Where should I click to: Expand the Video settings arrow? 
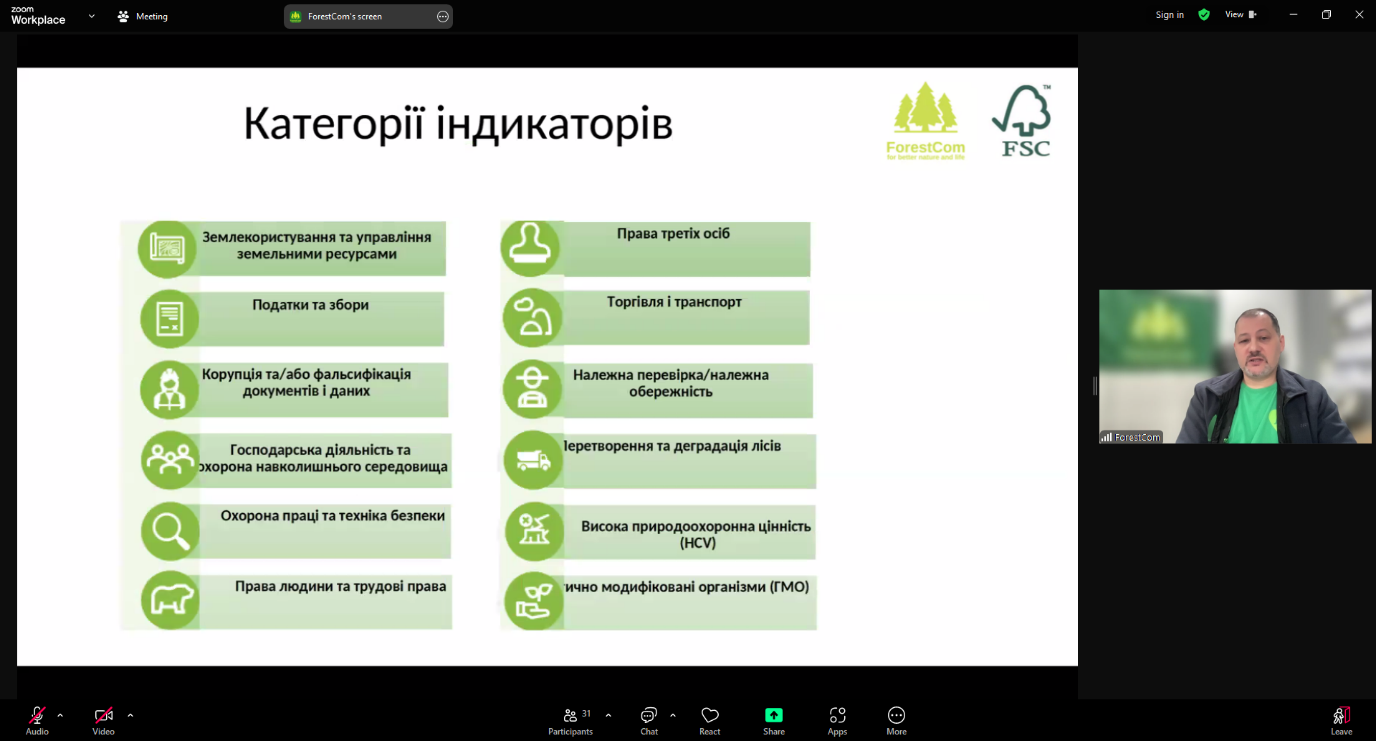click(130, 715)
